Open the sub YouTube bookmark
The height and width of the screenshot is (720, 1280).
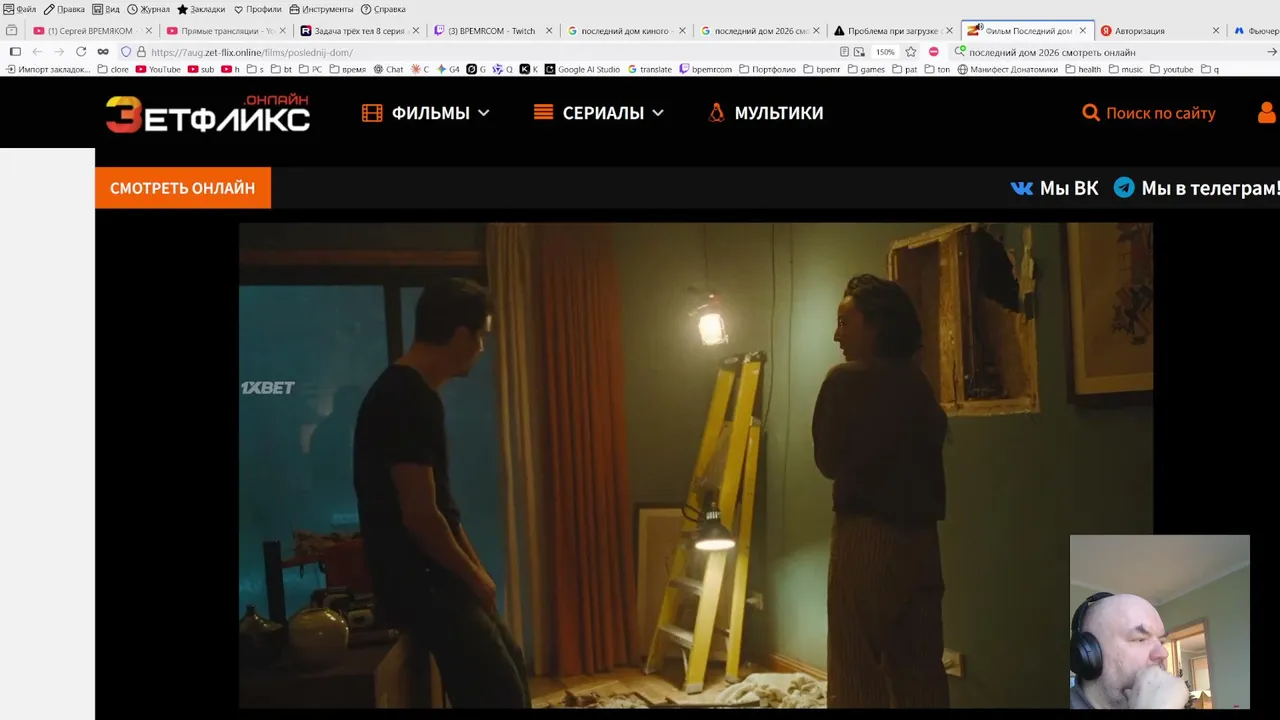click(x=201, y=70)
